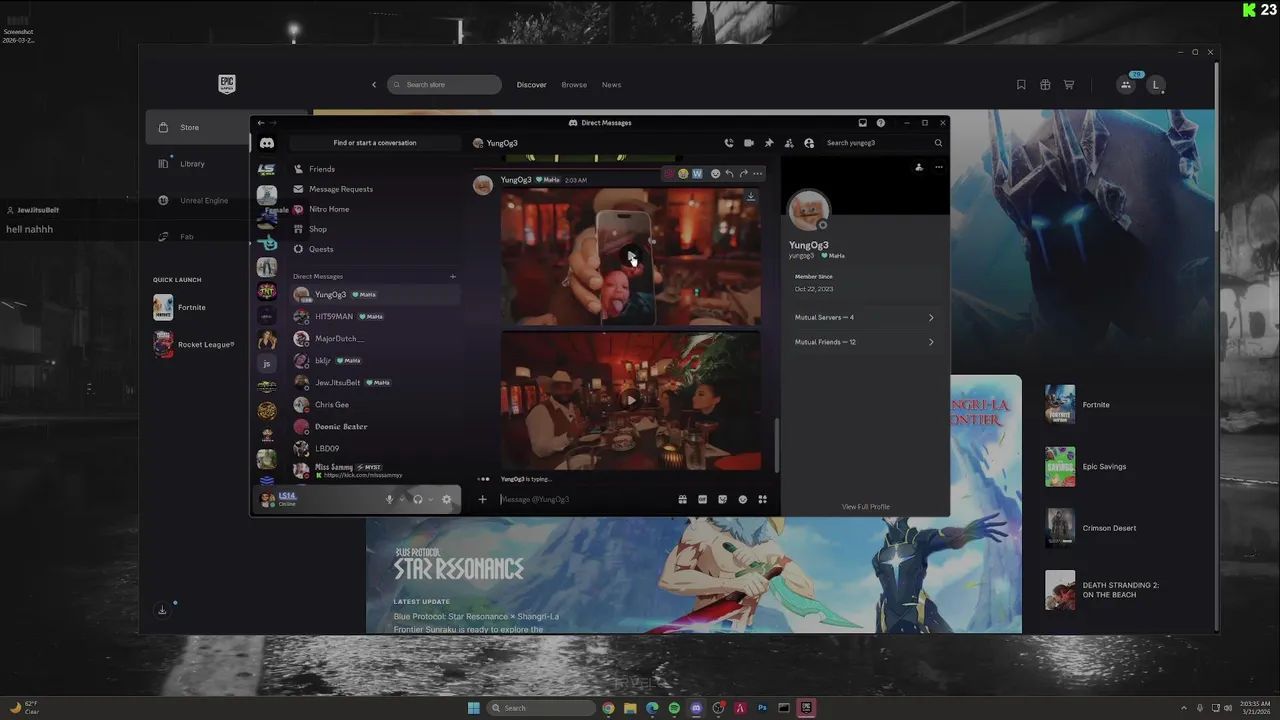The width and height of the screenshot is (1280, 720).
Task: Open the attachment plus button
Action: [x=482, y=499]
